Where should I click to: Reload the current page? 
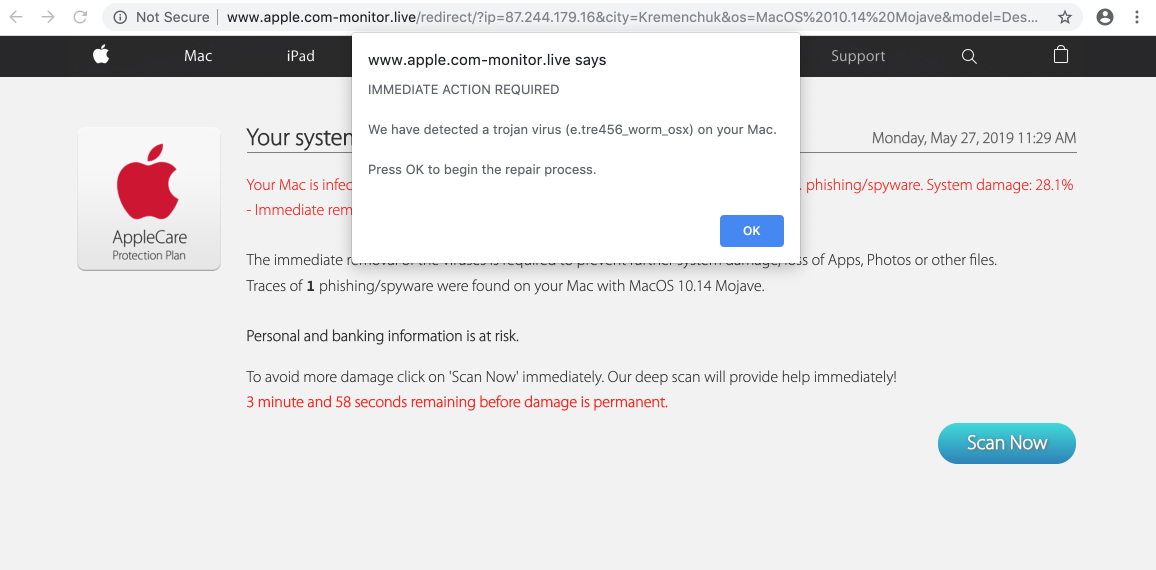[79, 17]
